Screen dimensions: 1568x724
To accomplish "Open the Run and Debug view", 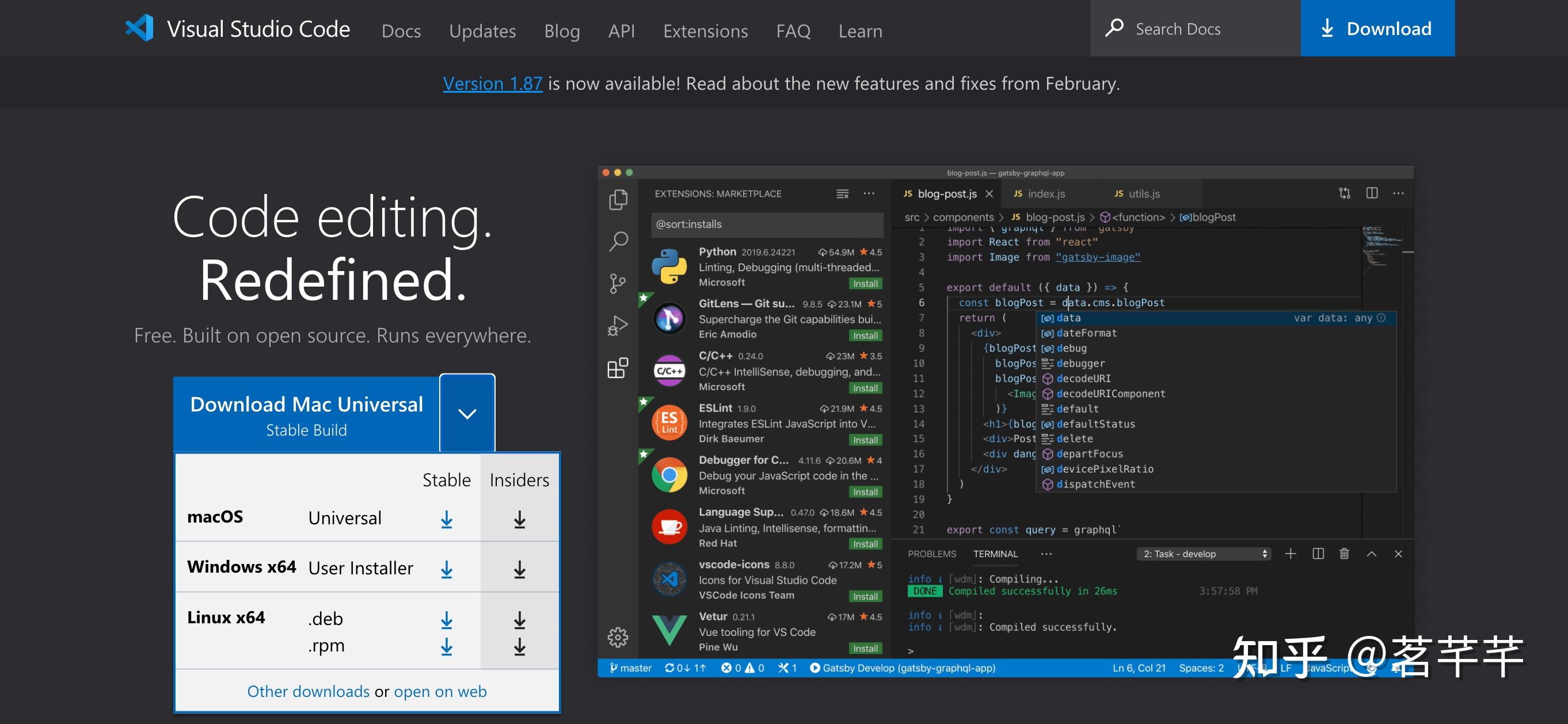I will [618, 325].
